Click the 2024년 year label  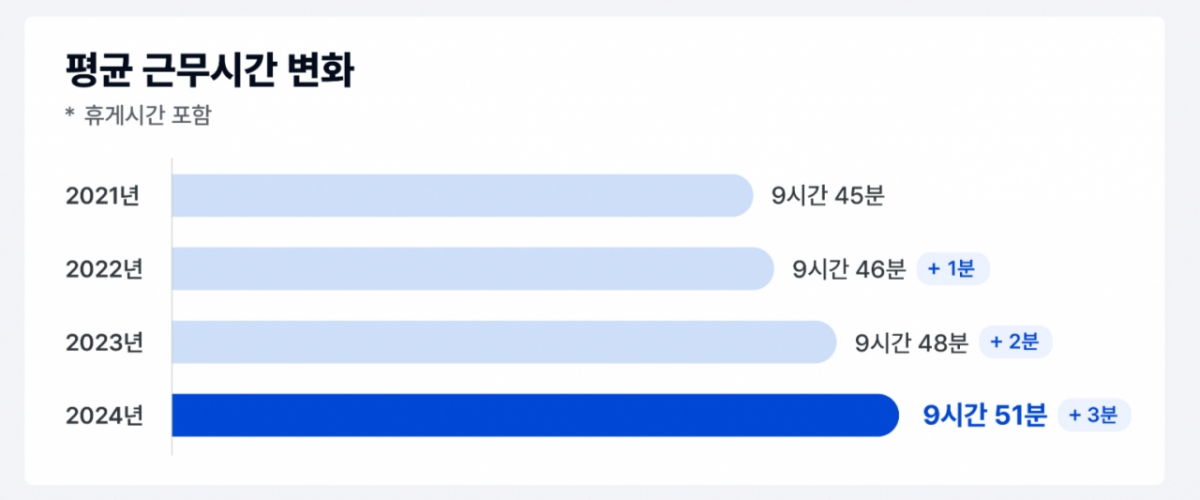point(104,415)
